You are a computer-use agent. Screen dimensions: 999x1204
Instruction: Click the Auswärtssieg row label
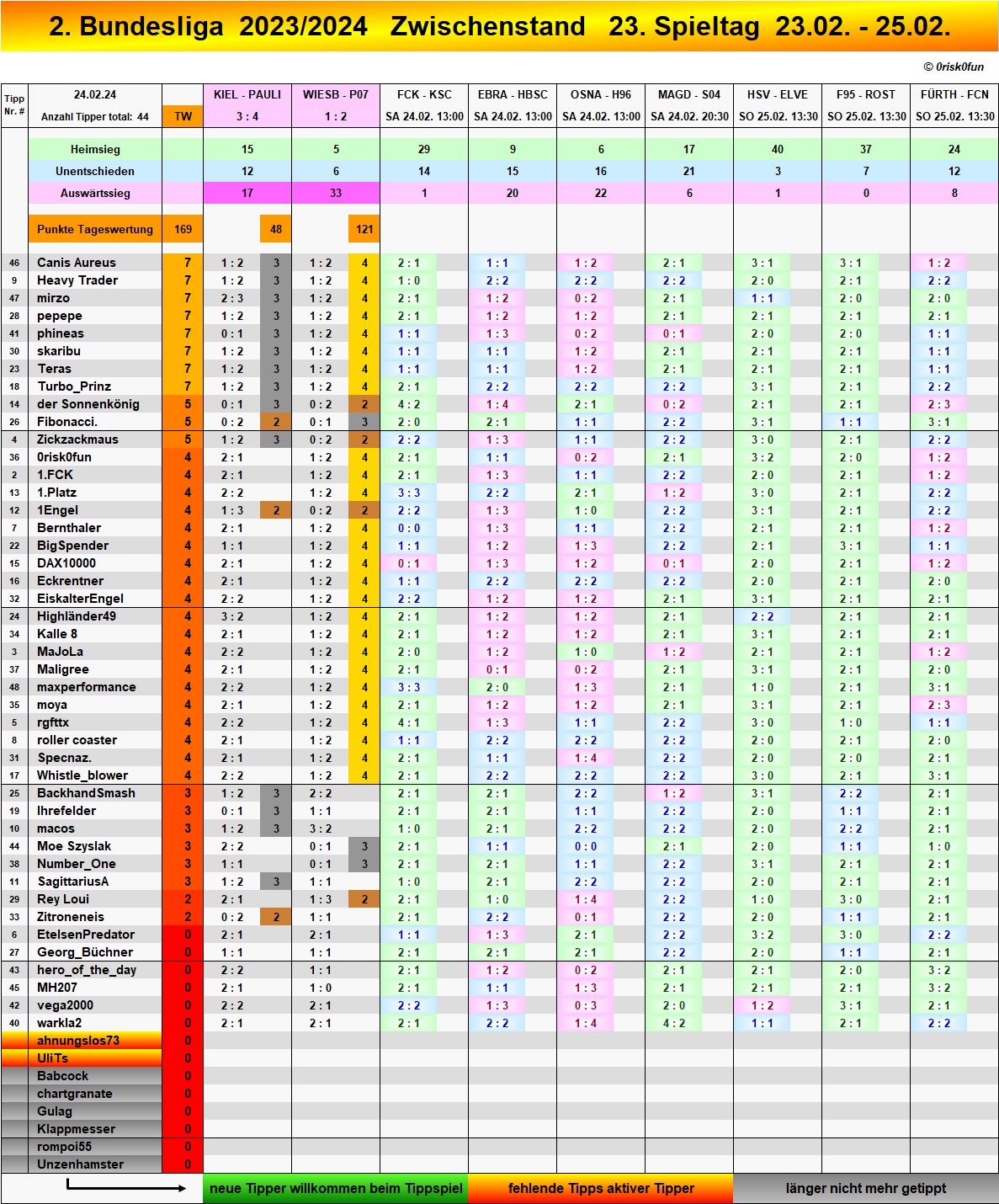click(95, 193)
